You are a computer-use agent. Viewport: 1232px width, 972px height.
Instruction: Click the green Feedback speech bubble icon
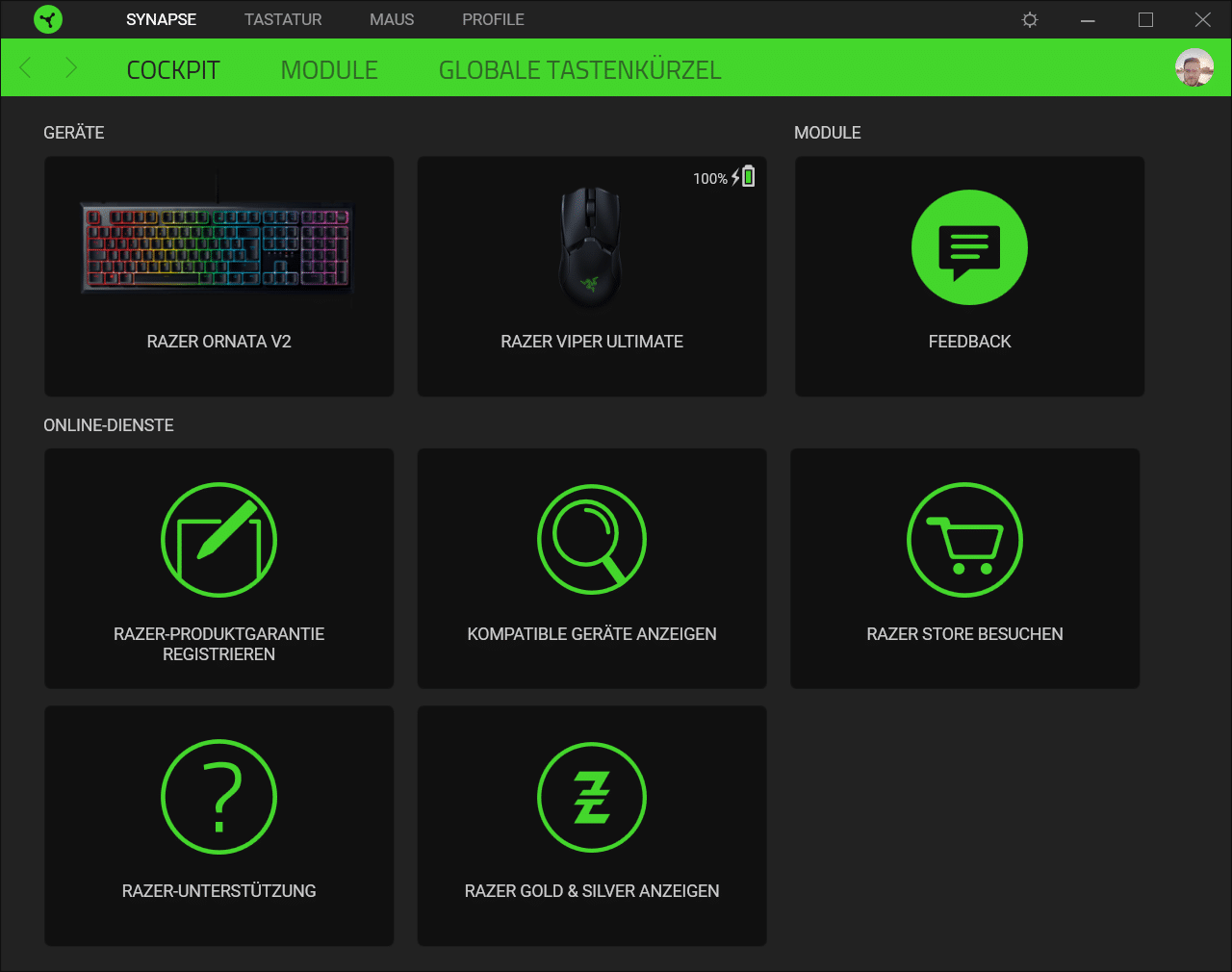(x=969, y=247)
